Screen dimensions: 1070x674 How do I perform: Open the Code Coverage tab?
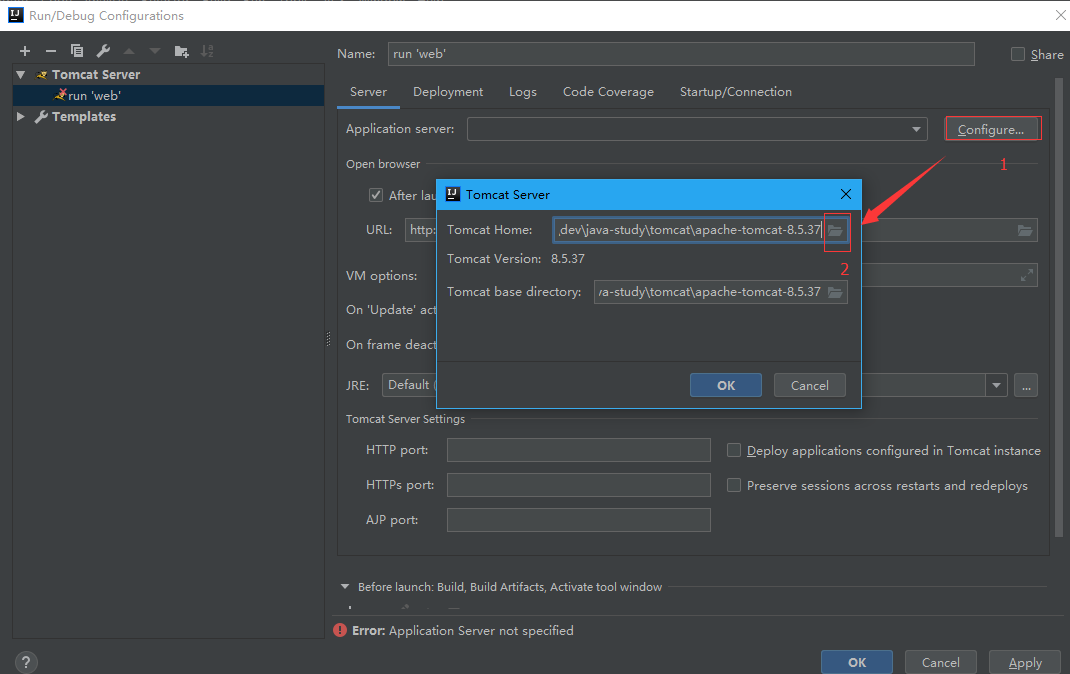[x=608, y=91]
